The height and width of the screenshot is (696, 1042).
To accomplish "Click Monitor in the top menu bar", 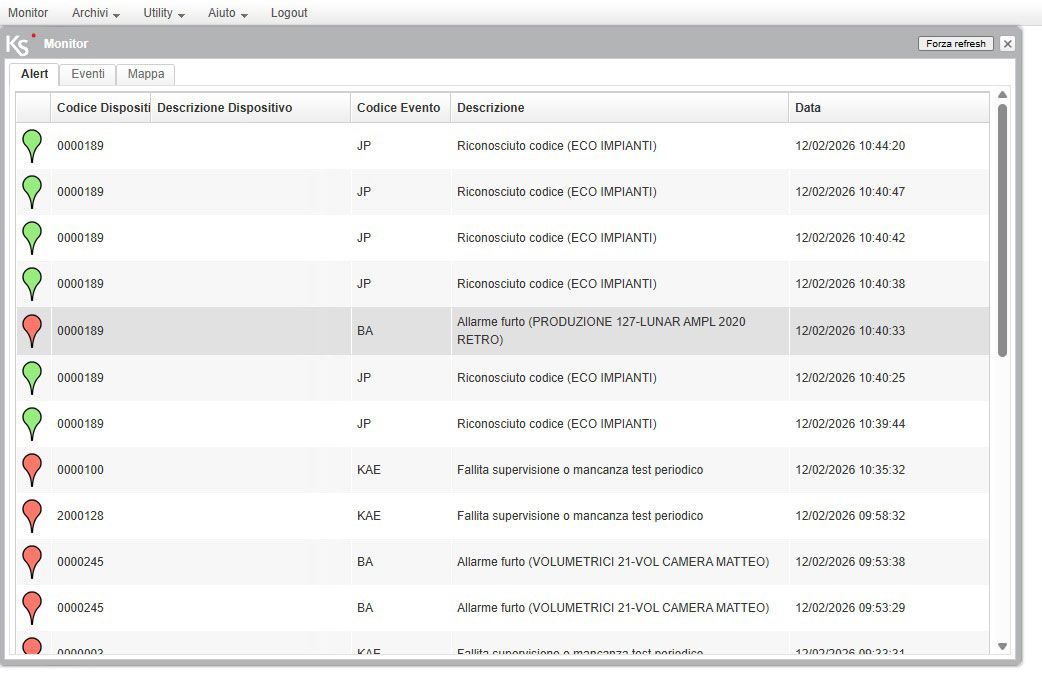I will 28,13.
